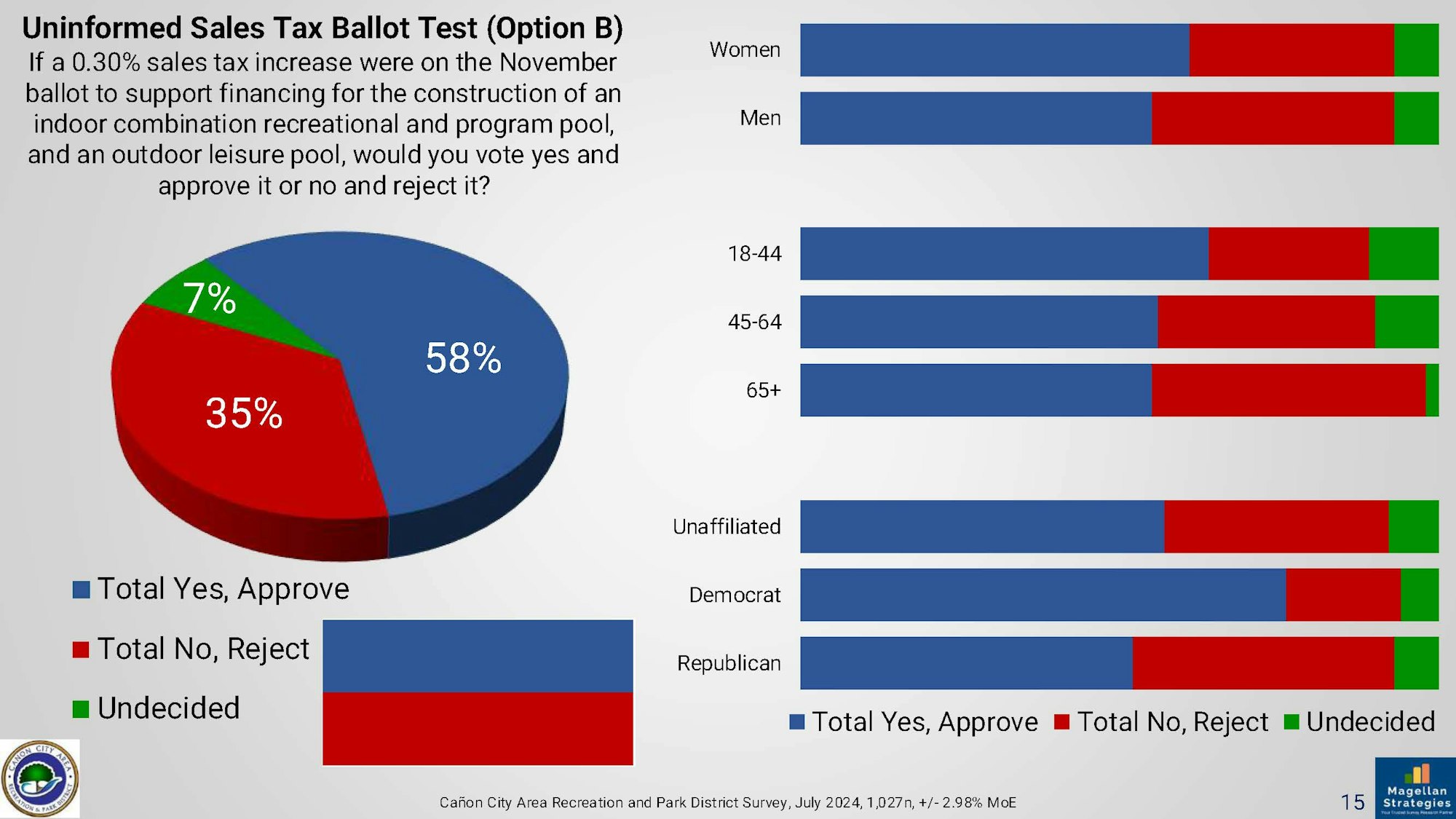Click the survey source footer text

727,802
